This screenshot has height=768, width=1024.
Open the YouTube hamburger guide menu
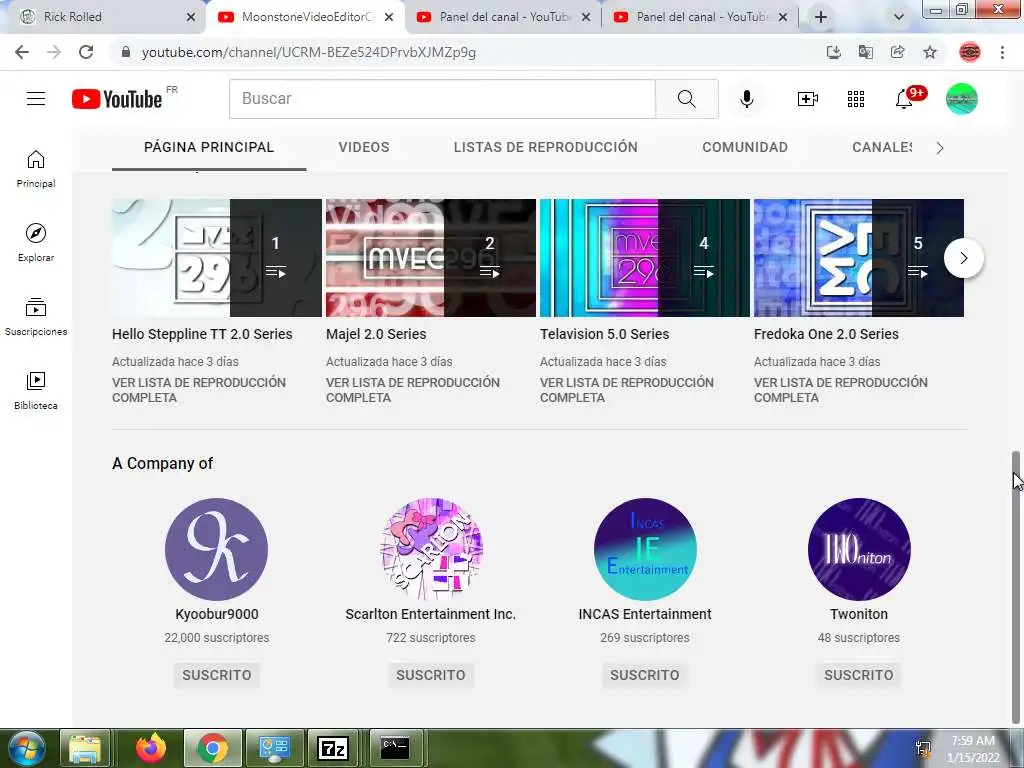tap(36, 99)
